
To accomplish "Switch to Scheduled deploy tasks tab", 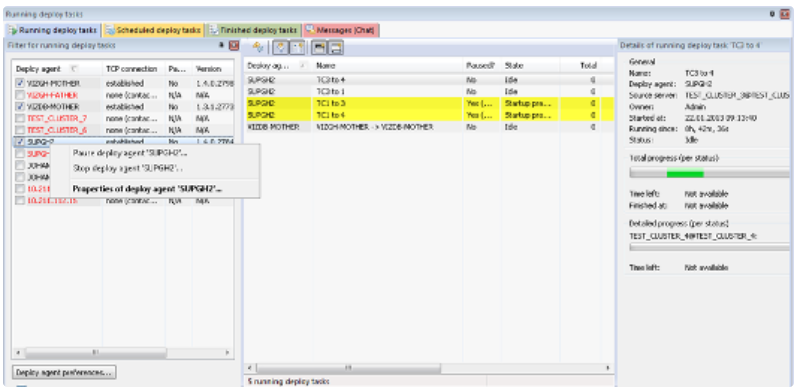I will [154, 30].
